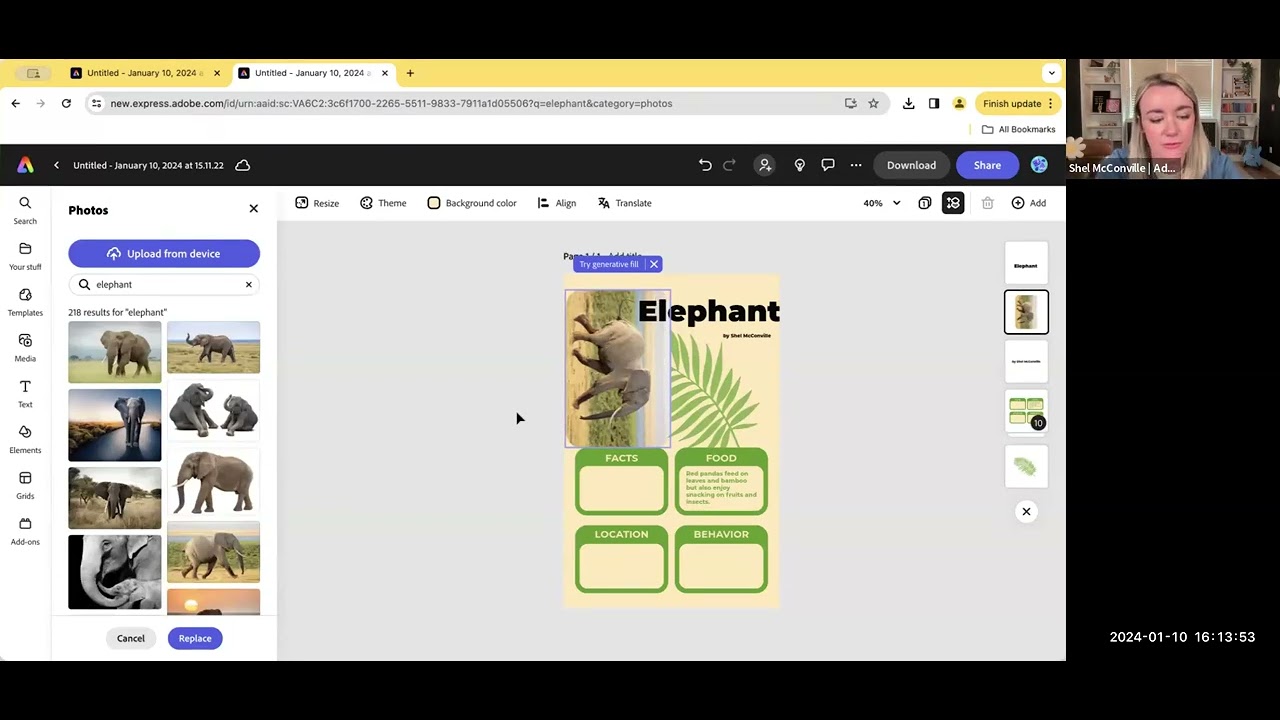Clear the elephant search query

(249, 284)
